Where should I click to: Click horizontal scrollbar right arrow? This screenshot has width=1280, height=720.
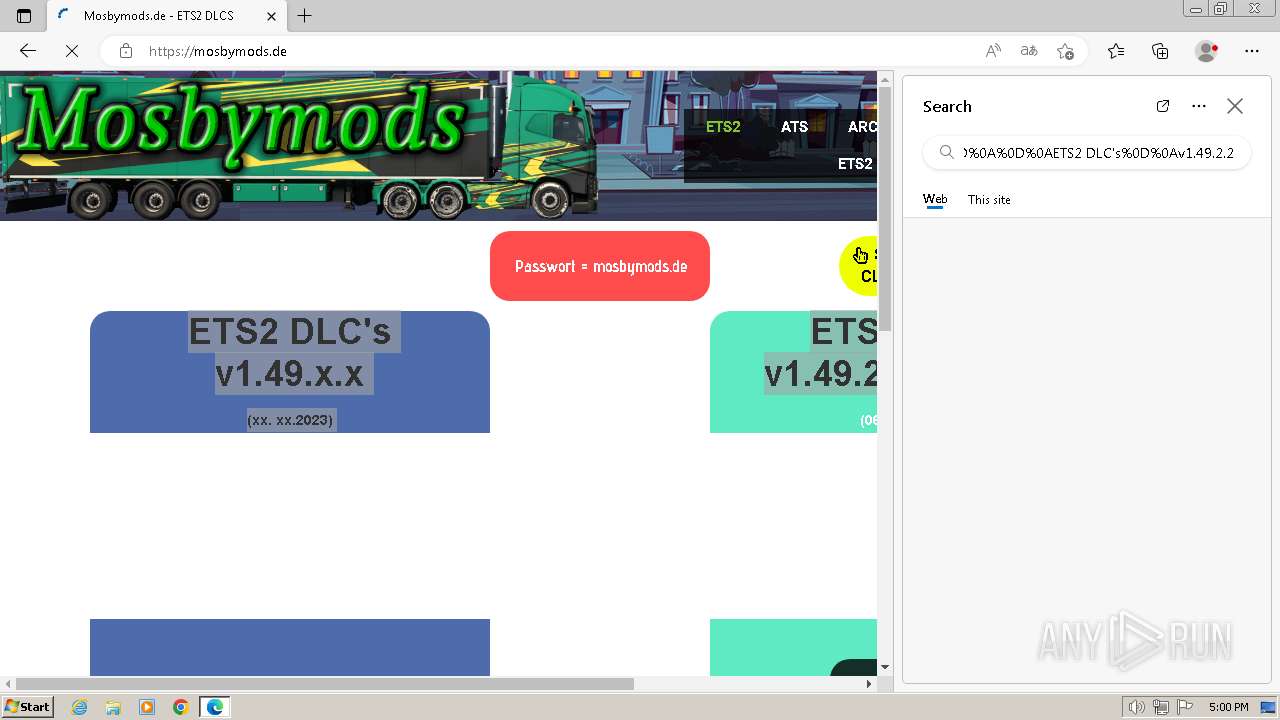(x=869, y=684)
